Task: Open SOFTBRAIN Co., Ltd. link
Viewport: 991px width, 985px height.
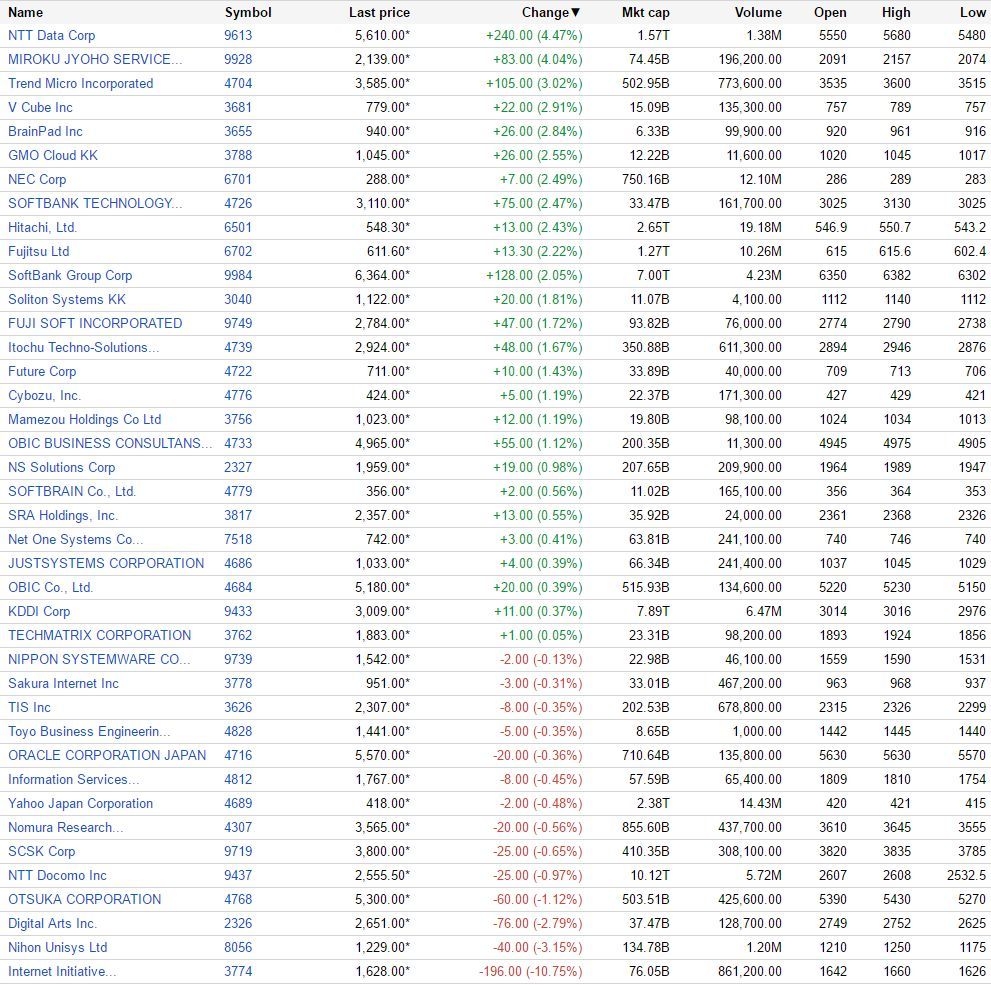Action: pos(71,492)
